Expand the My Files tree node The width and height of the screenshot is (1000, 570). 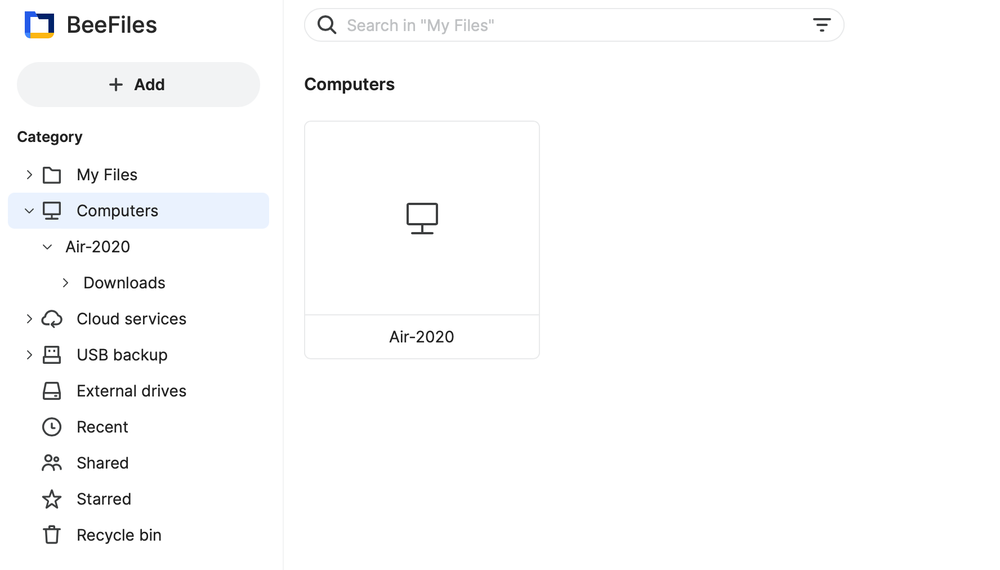[29, 175]
